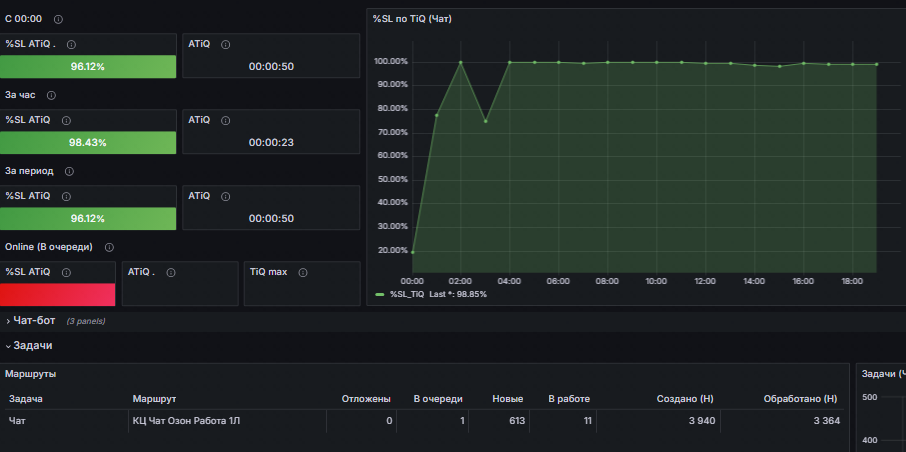Screen dimensions: 906x452
Task: Click the 613 value in Новые column
Action: 517,421
